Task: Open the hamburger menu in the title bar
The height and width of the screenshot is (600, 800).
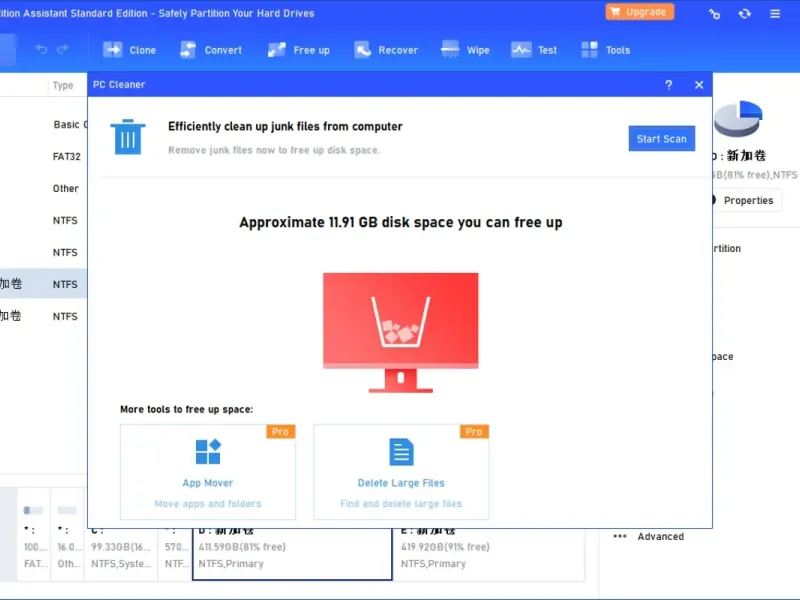Action: click(x=775, y=14)
